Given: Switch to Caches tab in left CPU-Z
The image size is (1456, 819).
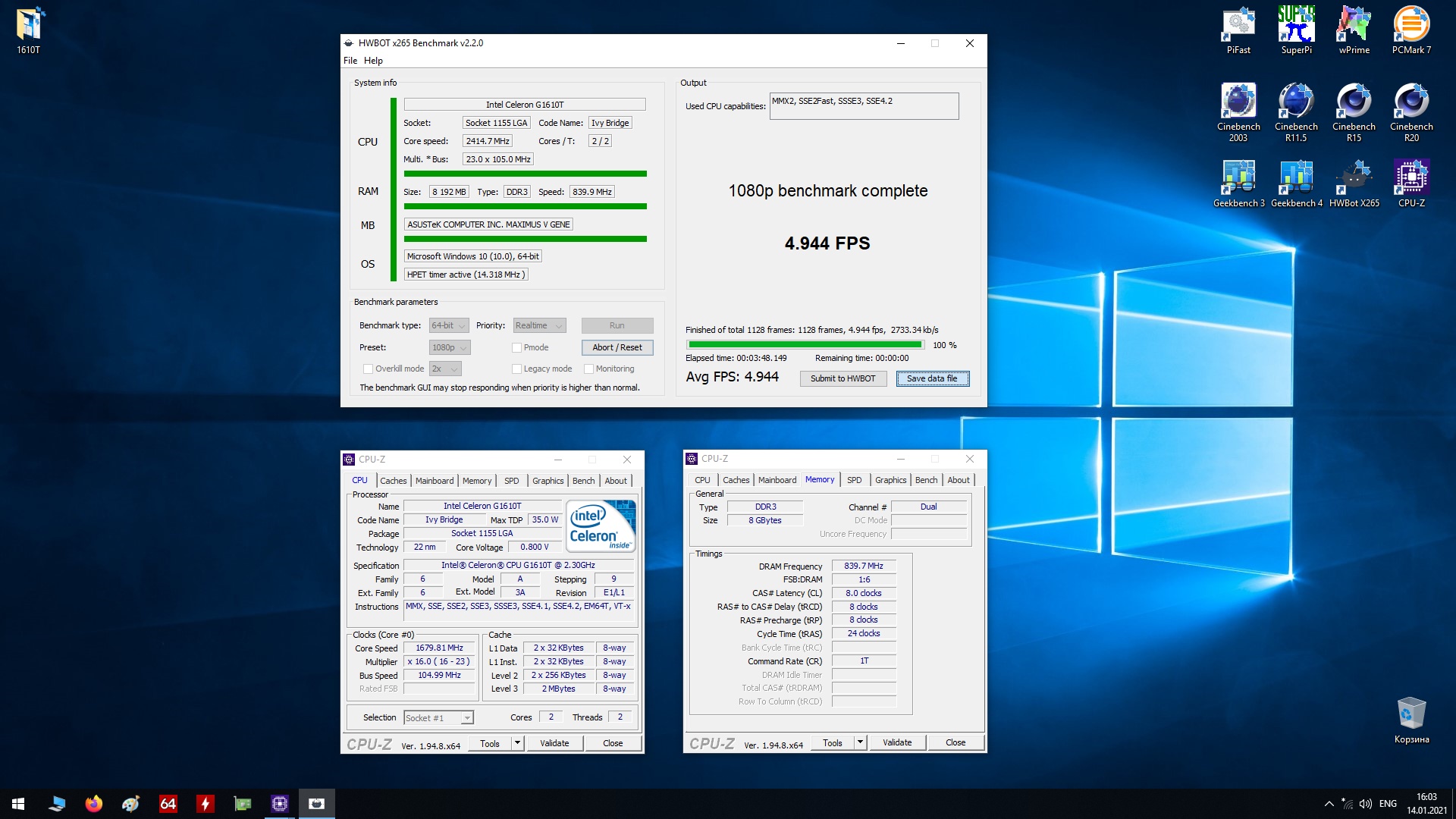Looking at the screenshot, I should click(x=393, y=481).
